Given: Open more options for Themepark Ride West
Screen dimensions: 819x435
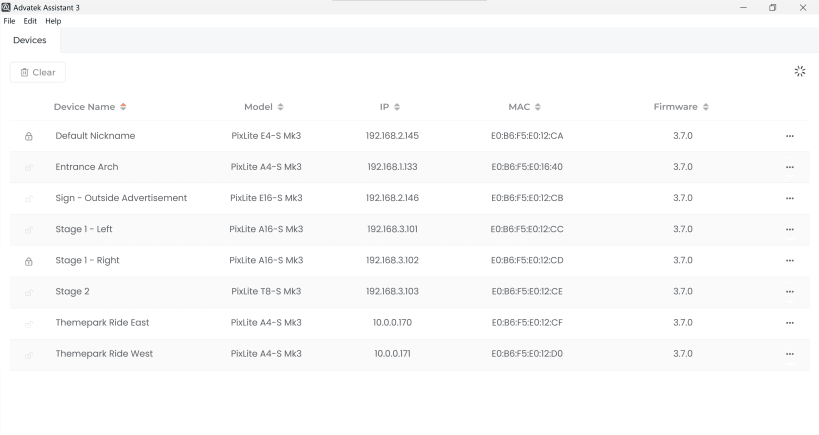Looking at the screenshot, I should tap(790, 354).
